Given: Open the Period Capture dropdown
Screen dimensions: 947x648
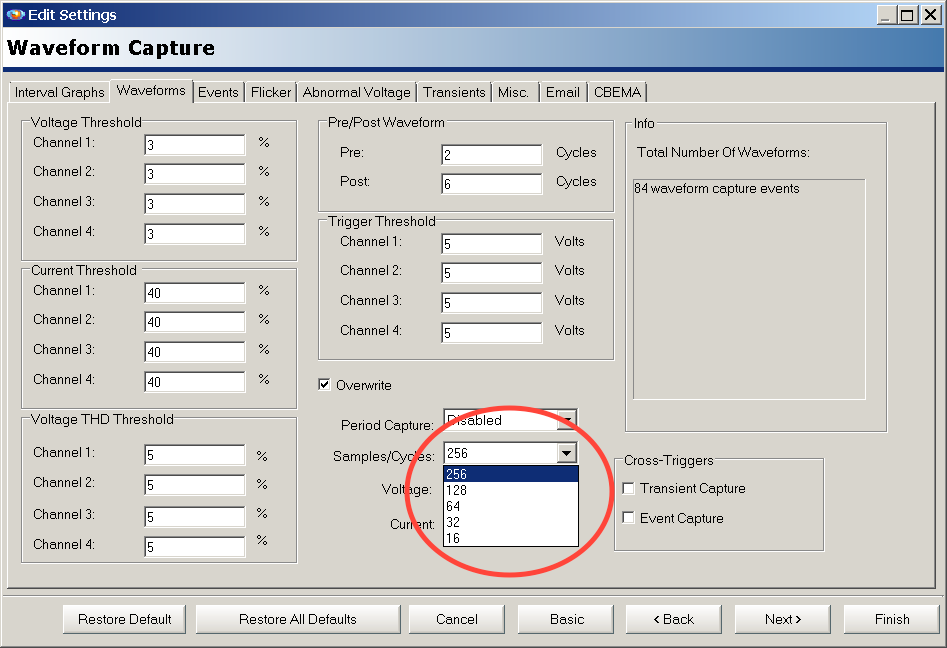Looking at the screenshot, I should (567, 419).
